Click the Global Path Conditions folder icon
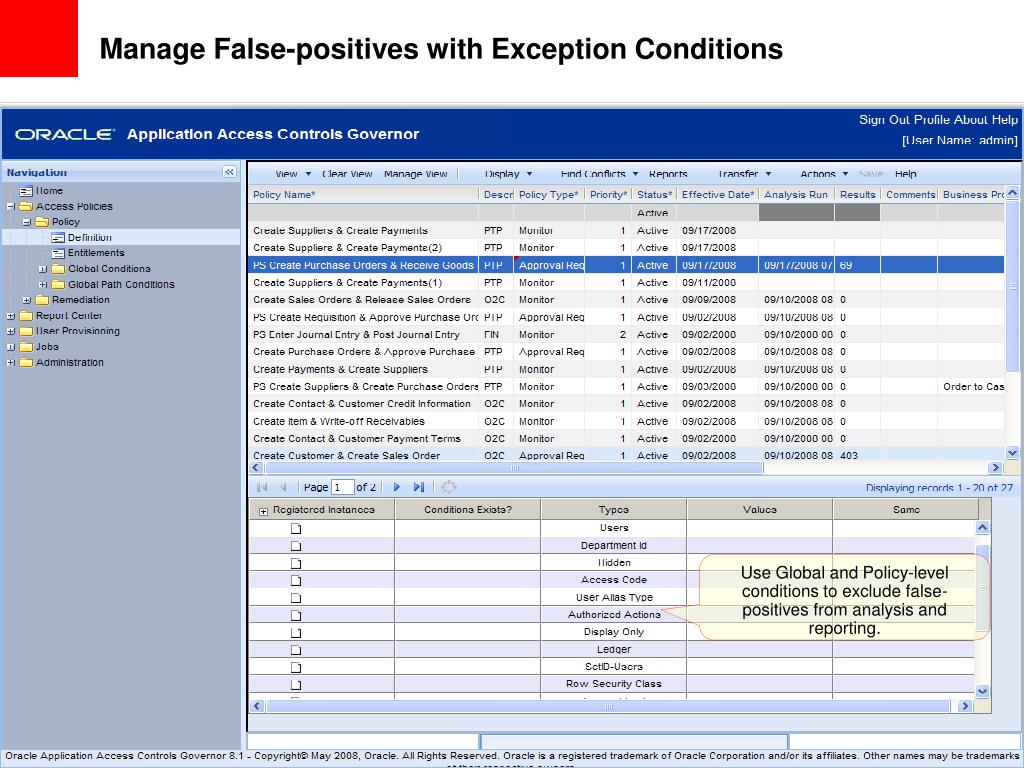 click(x=58, y=285)
